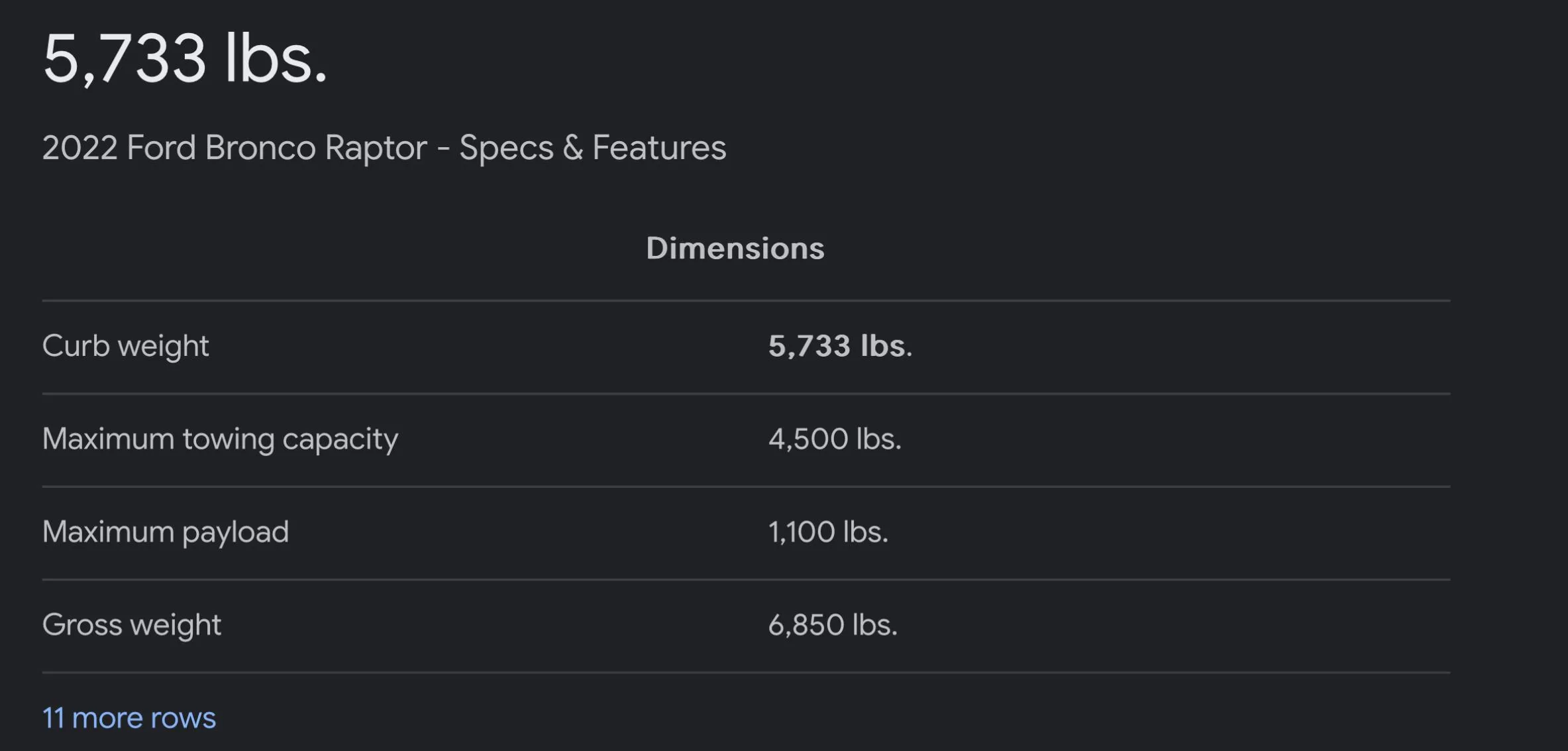Screen dimensions: 1568x751
Task: Click the 2022 year in the title
Action: 80,147
